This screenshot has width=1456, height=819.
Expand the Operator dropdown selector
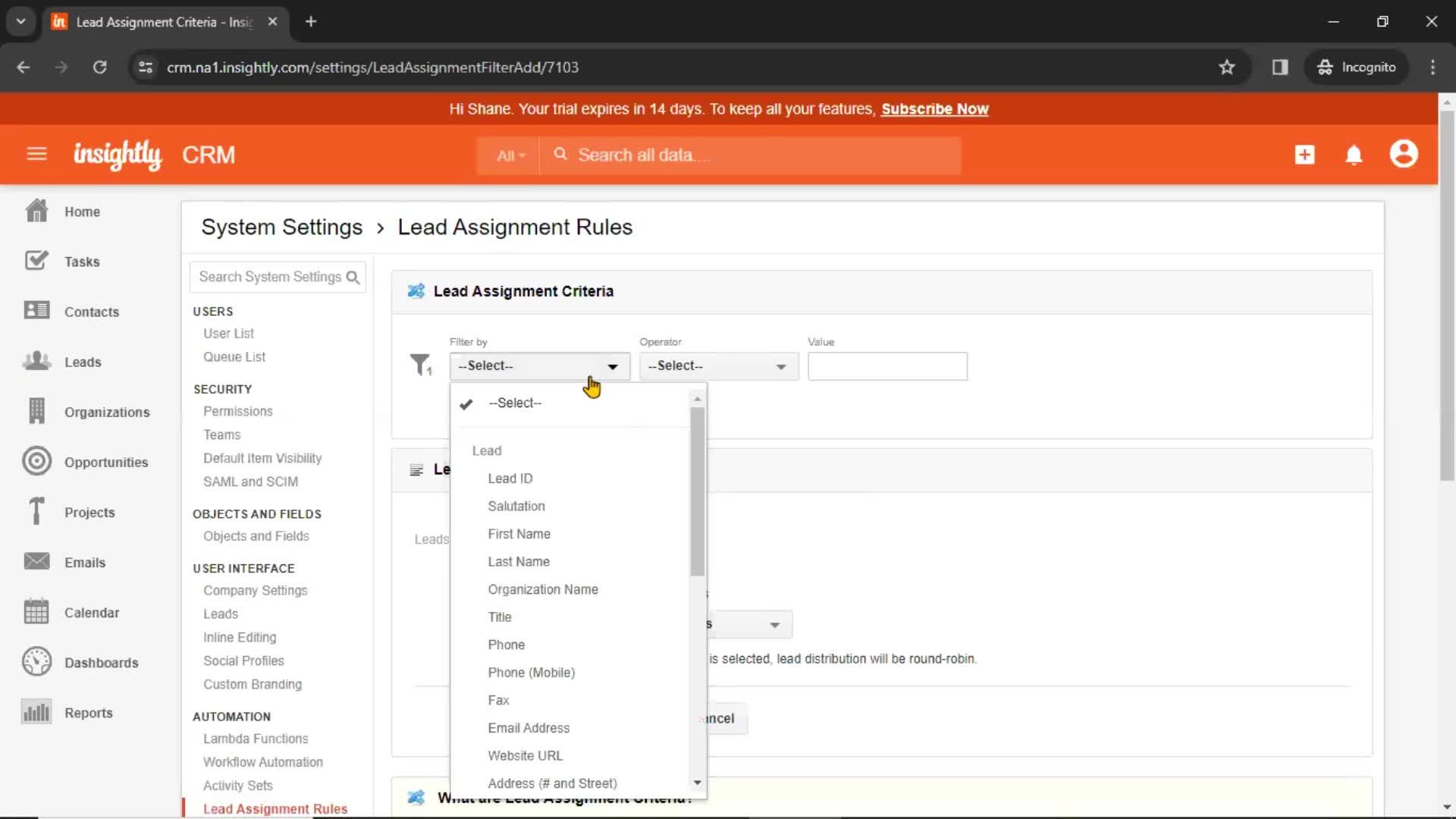(x=716, y=365)
